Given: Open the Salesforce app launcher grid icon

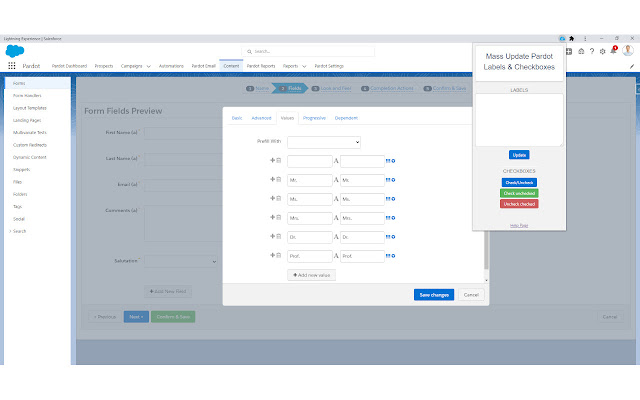Looking at the screenshot, I should click(12, 66).
